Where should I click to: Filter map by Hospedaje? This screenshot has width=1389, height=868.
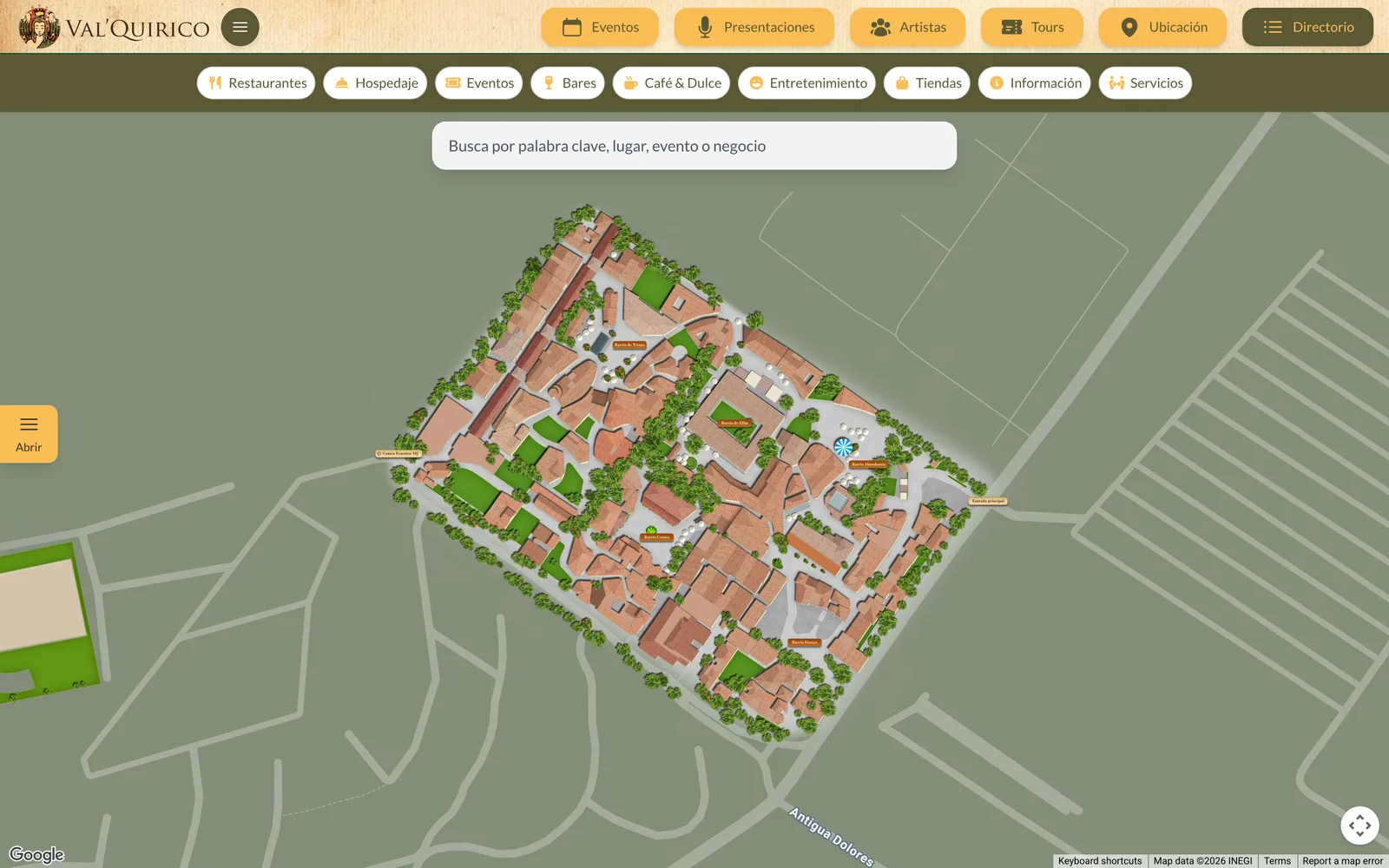click(375, 83)
